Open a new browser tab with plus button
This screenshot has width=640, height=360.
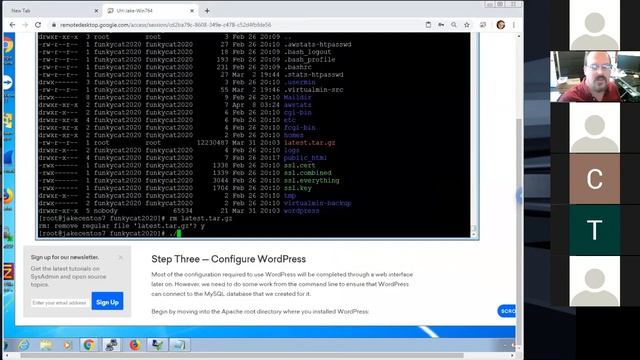(x=207, y=11)
